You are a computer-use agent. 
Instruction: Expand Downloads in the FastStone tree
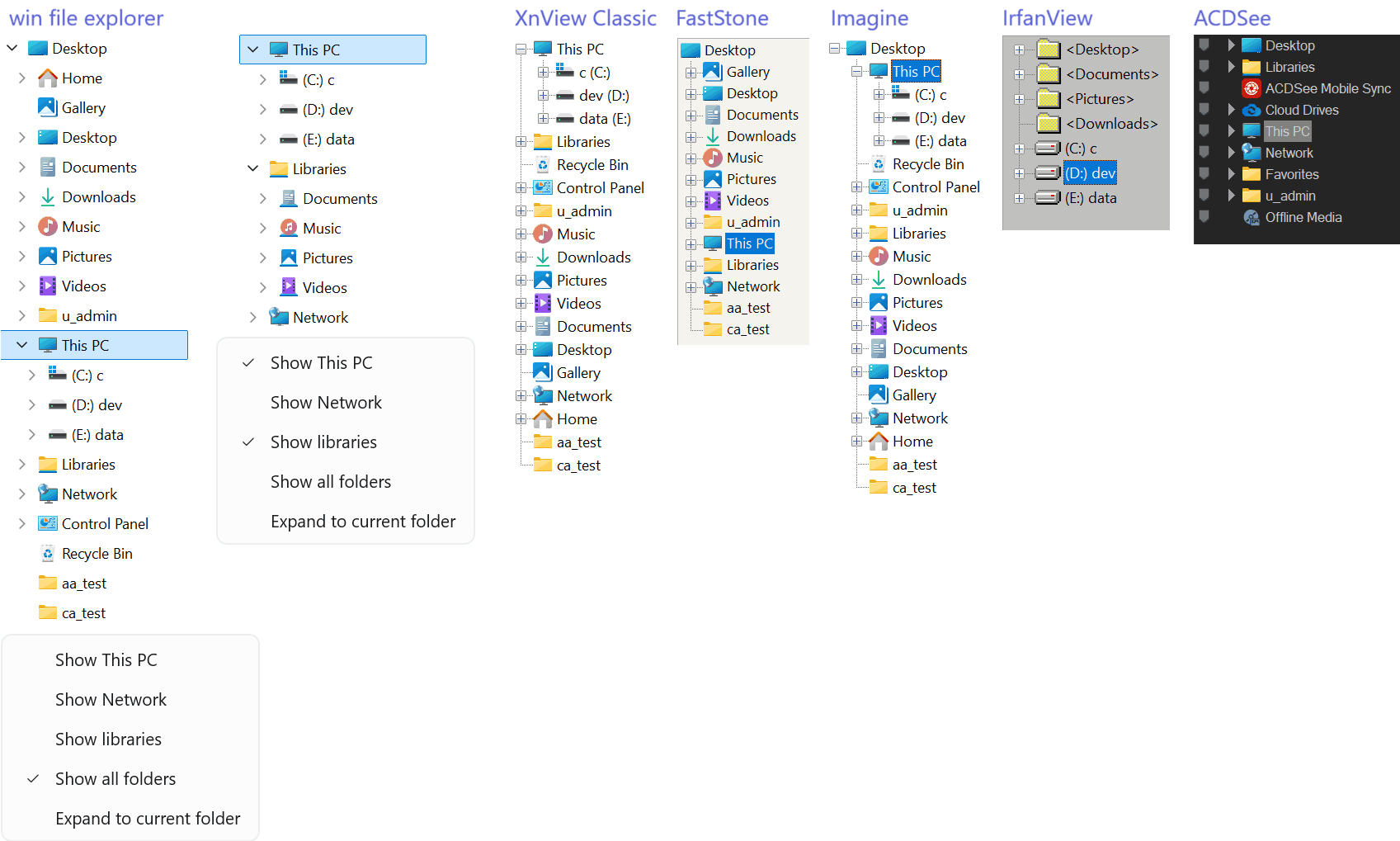tap(691, 137)
